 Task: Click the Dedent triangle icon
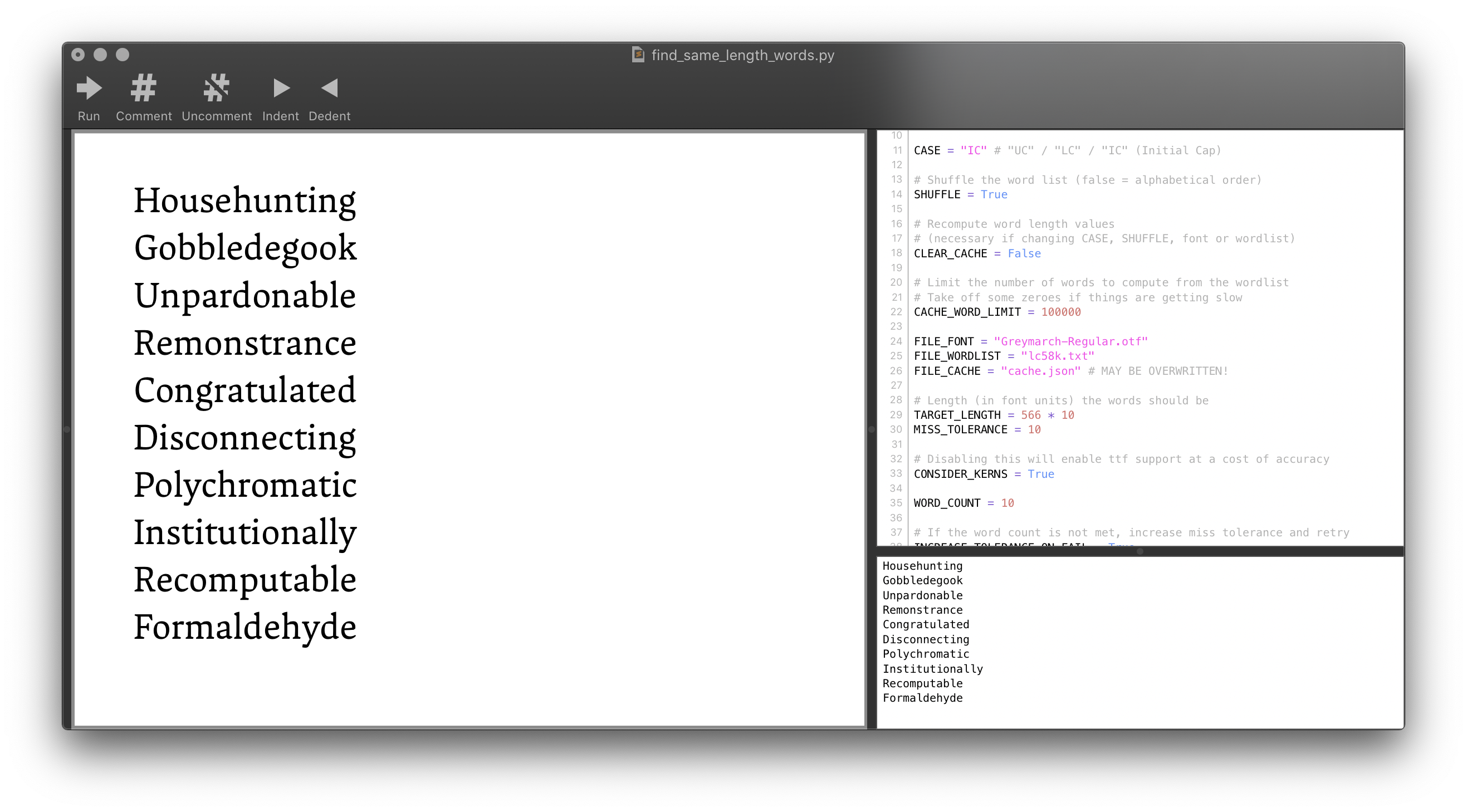tap(330, 88)
